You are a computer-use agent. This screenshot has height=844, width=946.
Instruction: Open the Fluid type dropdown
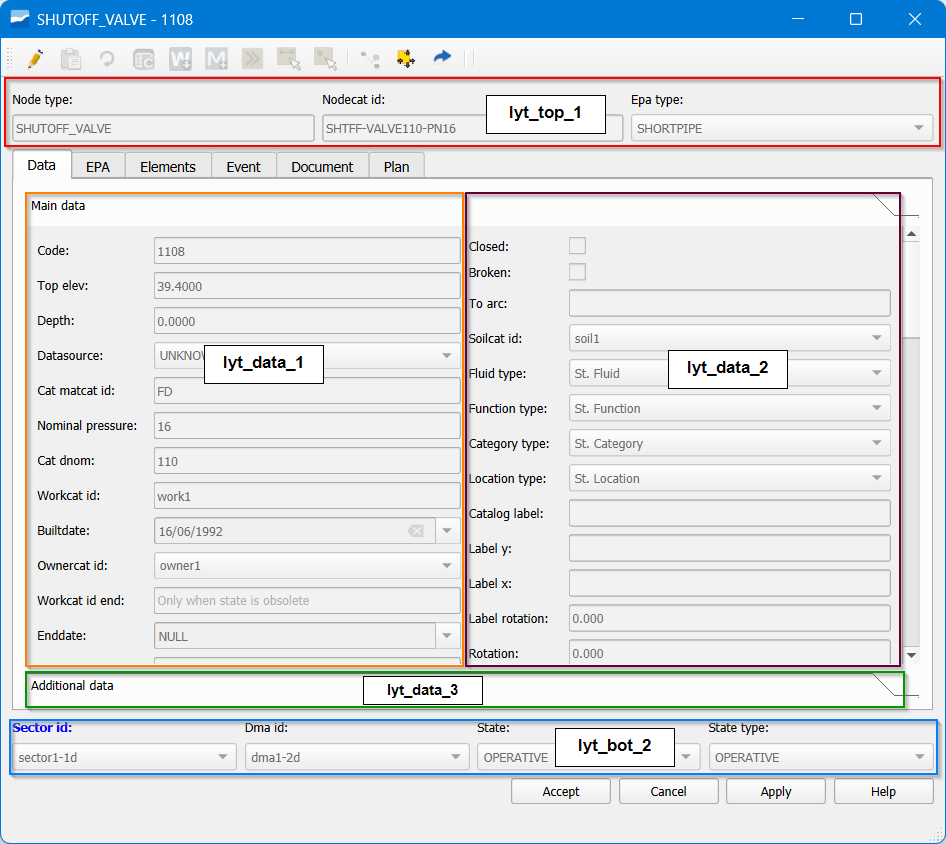(x=729, y=373)
